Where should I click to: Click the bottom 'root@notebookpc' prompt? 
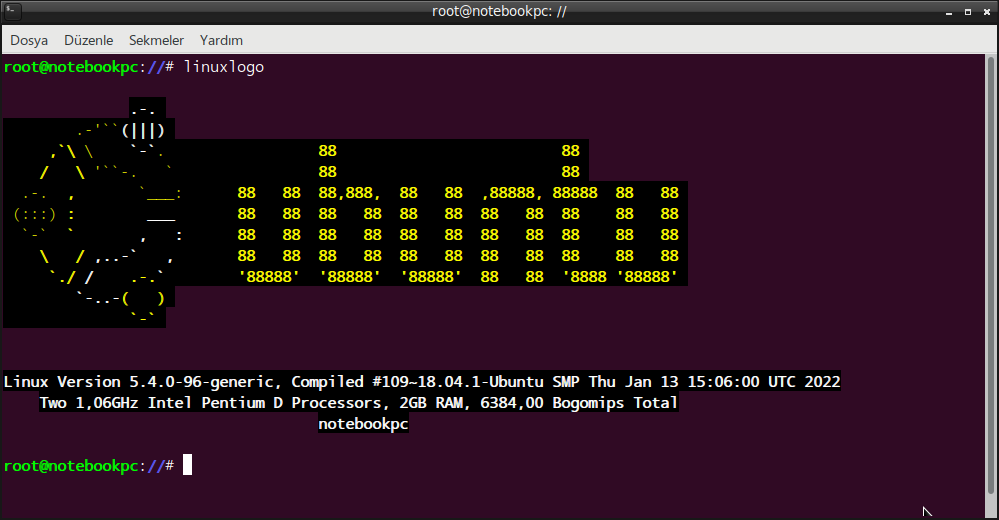pyautogui.click(x=71, y=466)
